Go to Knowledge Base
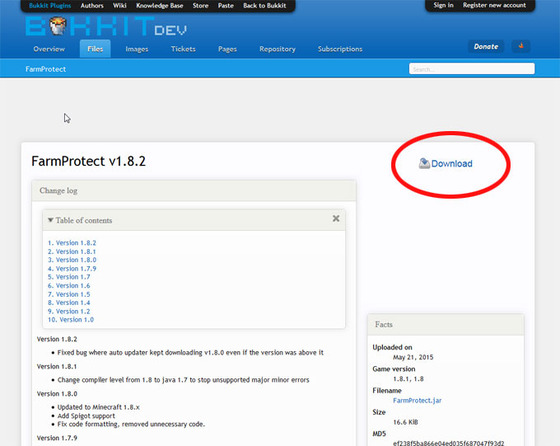This screenshot has width=560, height=446. (160, 5)
